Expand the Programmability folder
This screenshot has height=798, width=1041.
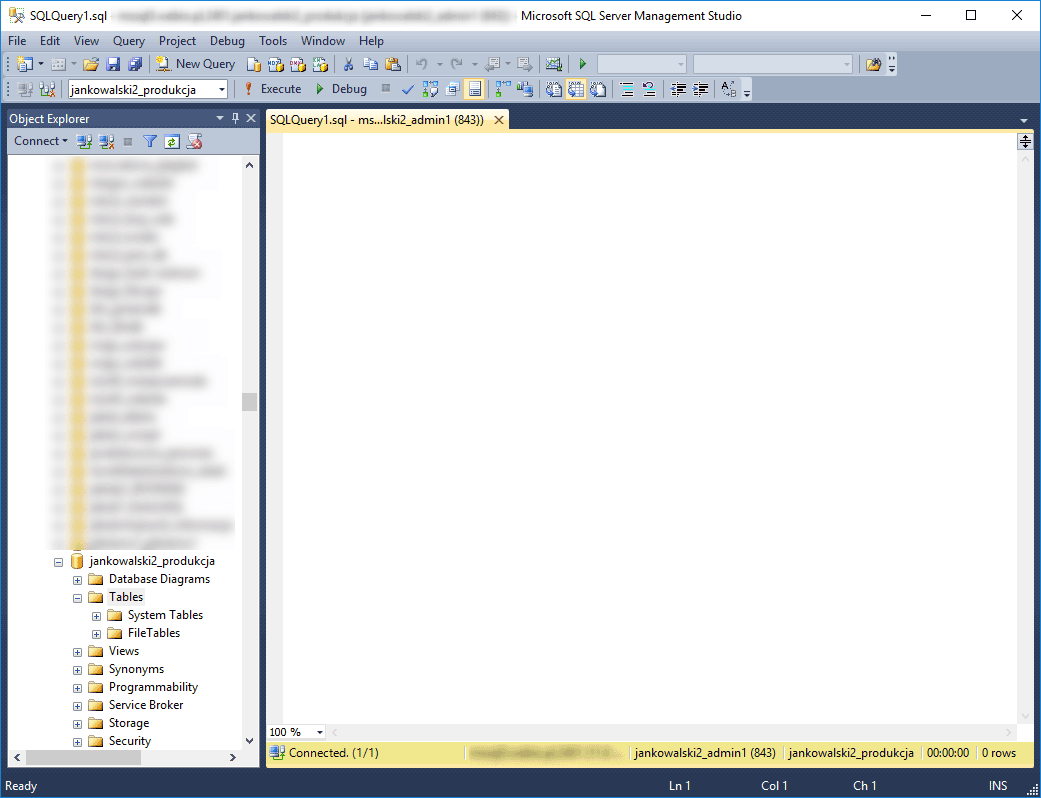pos(77,688)
